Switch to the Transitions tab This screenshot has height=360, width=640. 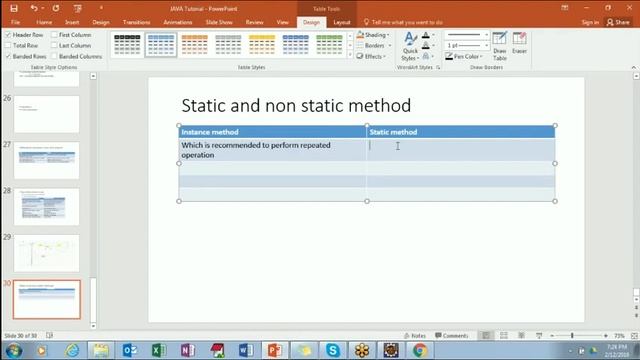coord(136,22)
